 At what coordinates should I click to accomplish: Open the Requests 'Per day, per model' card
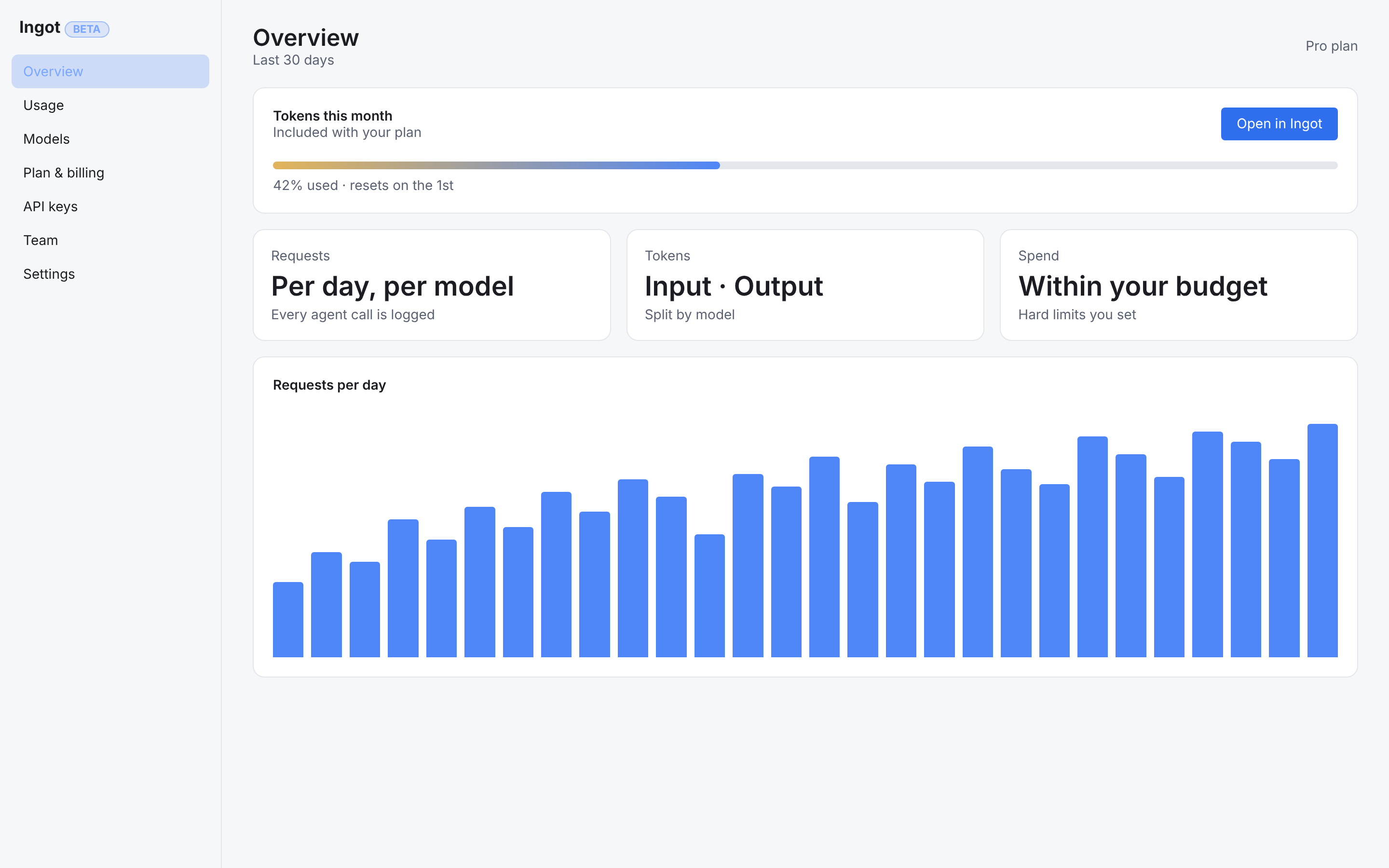[x=432, y=285]
